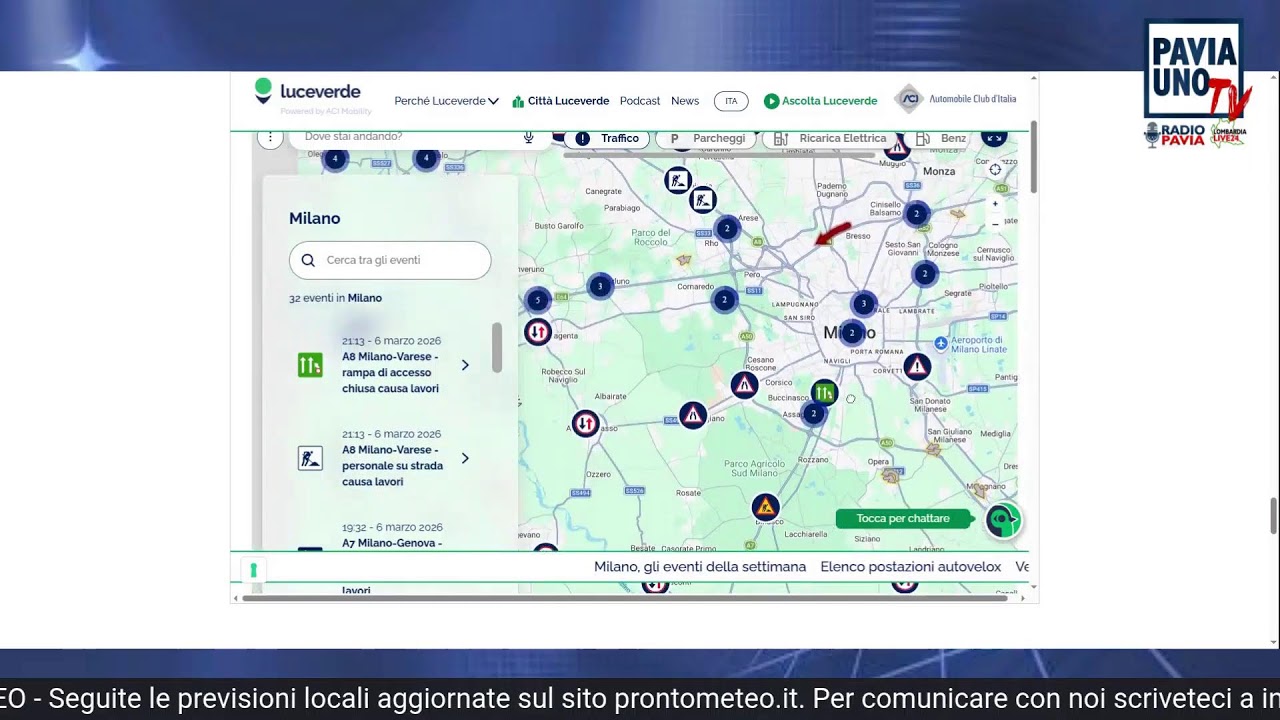Viewport: 1280px width, 720px height.
Task: Open Città Luceverde menu item
Action: coord(560,101)
